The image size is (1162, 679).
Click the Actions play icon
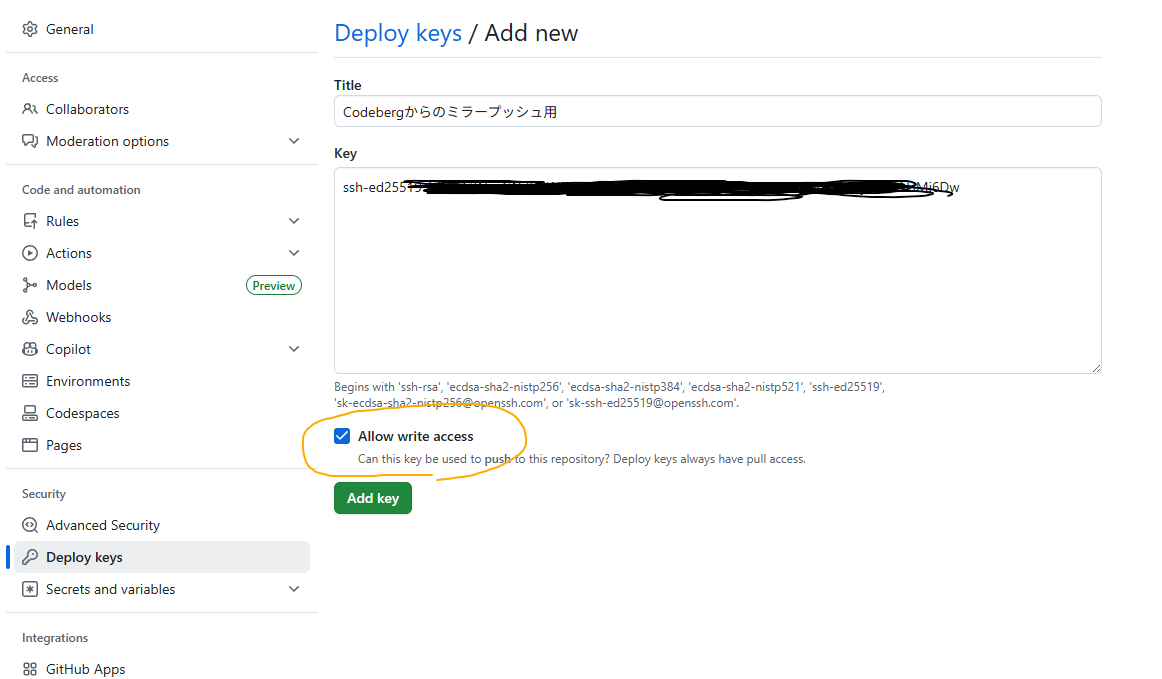click(30, 253)
